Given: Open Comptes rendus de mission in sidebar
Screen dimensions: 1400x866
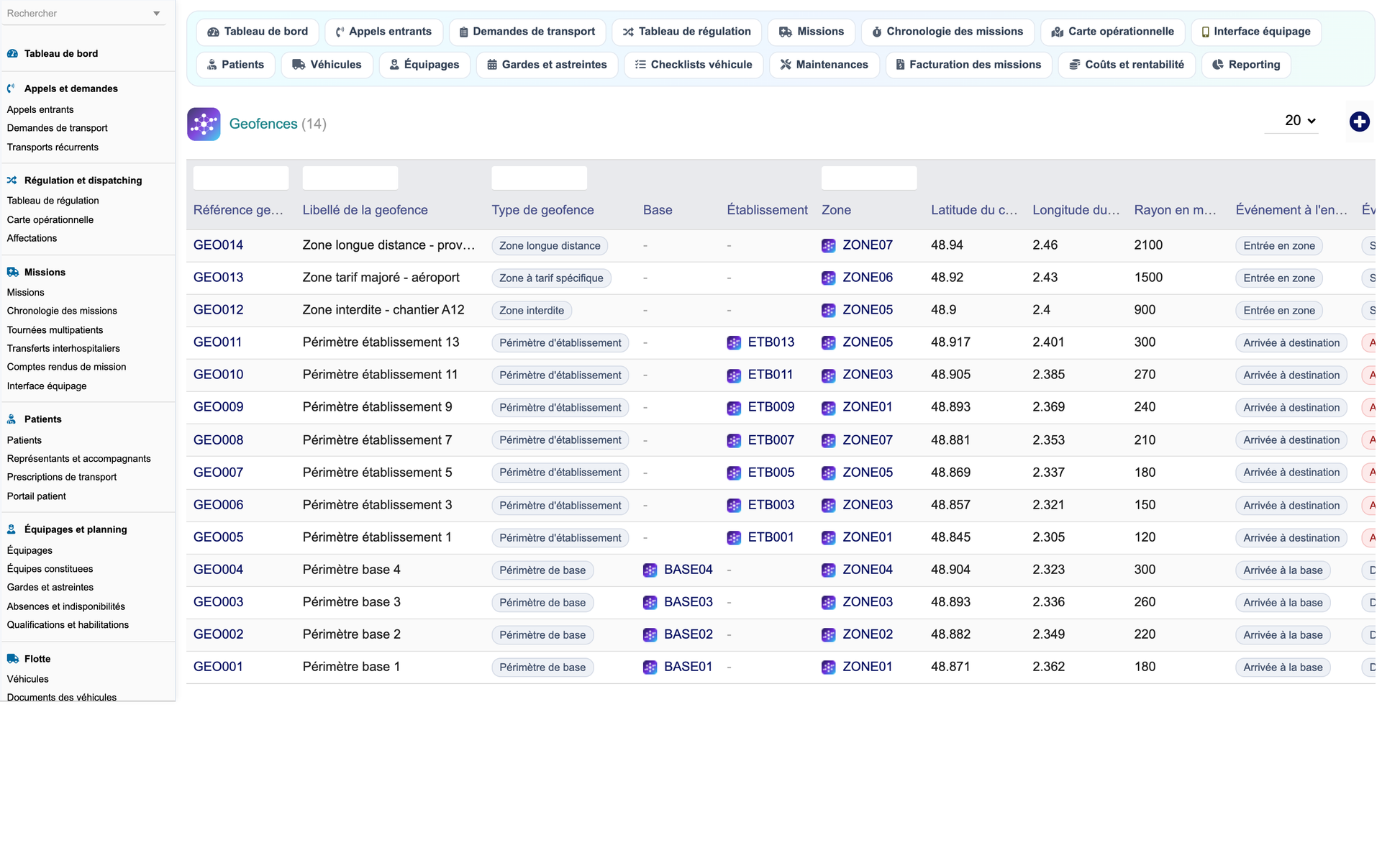Looking at the screenshot, I should point(66,368).
